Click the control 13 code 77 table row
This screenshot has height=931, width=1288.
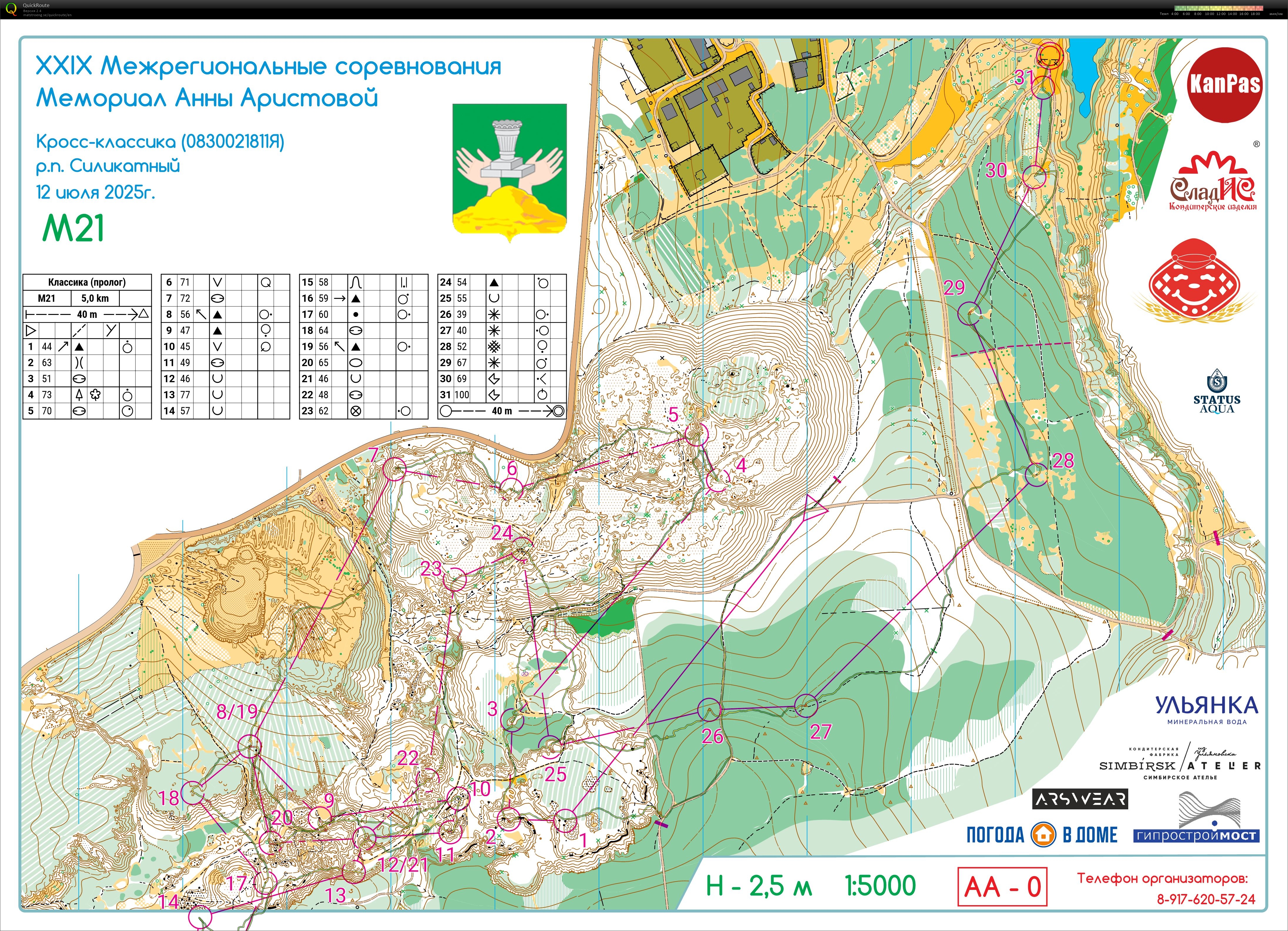pyautogui.click(x=226, y=394)
